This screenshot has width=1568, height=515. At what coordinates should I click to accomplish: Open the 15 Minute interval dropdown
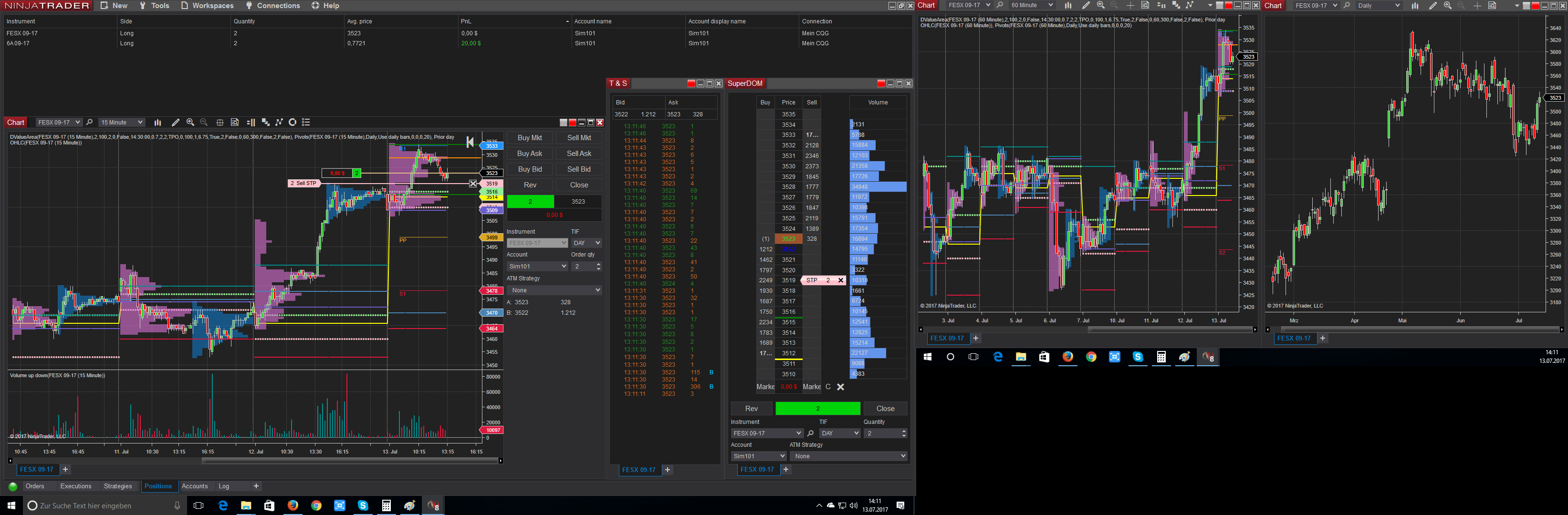[x=122, y=122]
